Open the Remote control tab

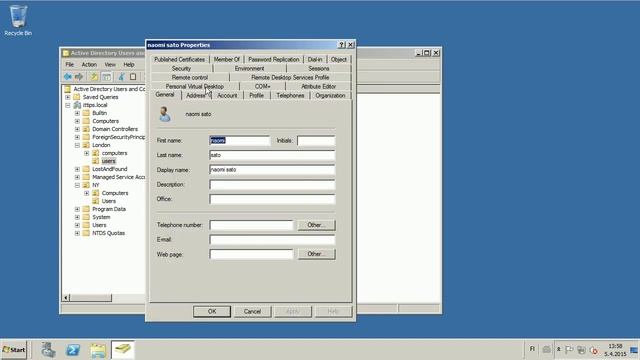tap(190, 78)
